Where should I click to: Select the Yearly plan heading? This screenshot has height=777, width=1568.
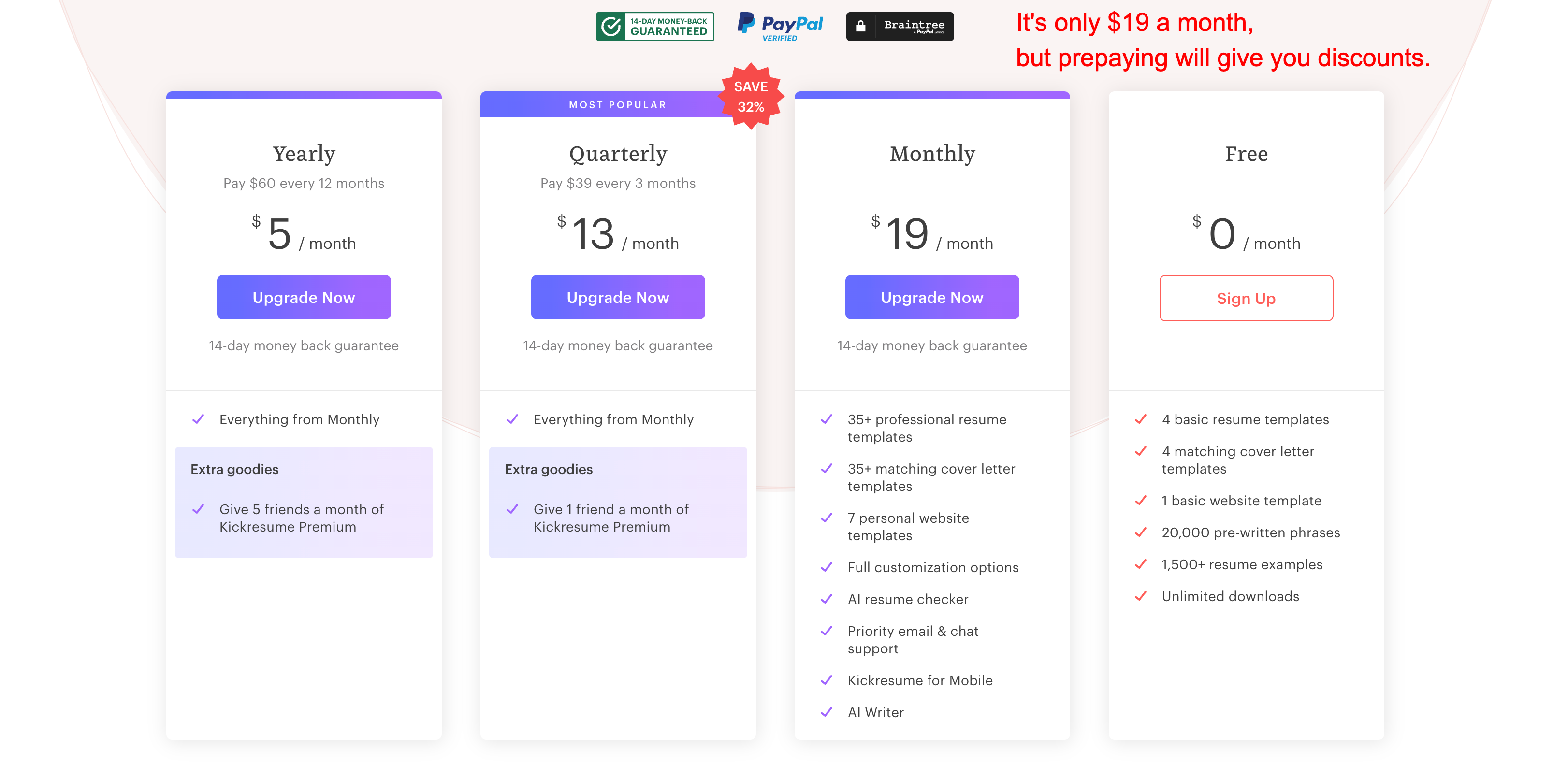304,153
